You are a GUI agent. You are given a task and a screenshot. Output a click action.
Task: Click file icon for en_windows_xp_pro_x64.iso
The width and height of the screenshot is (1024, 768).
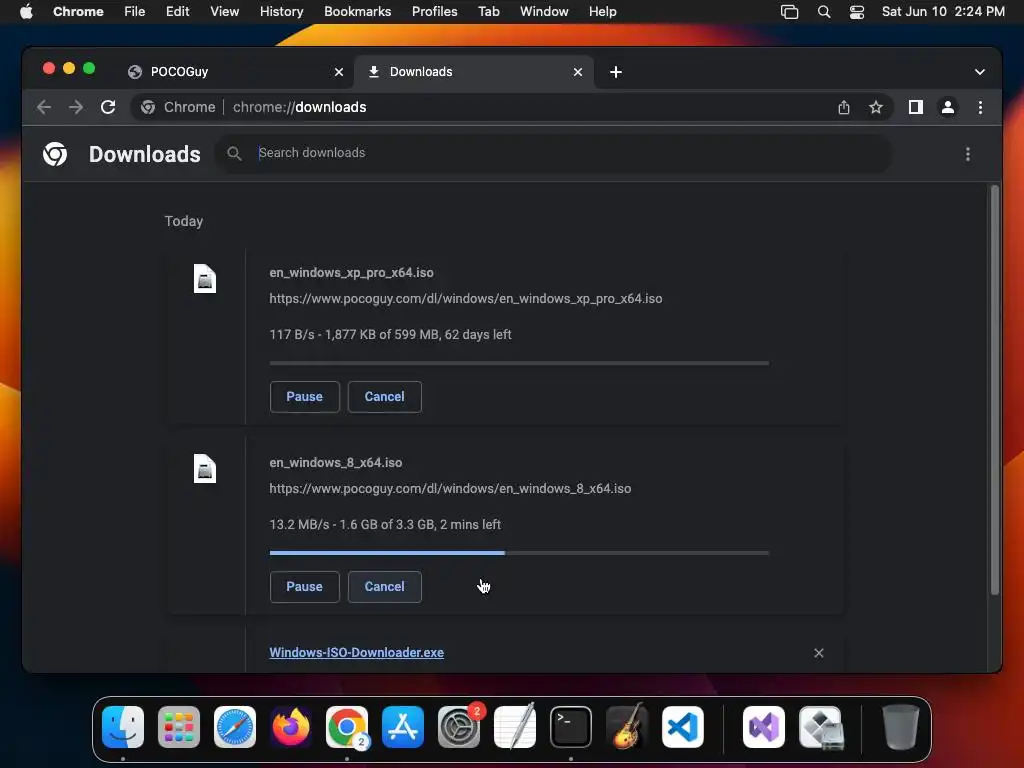(x=204, y=279)
